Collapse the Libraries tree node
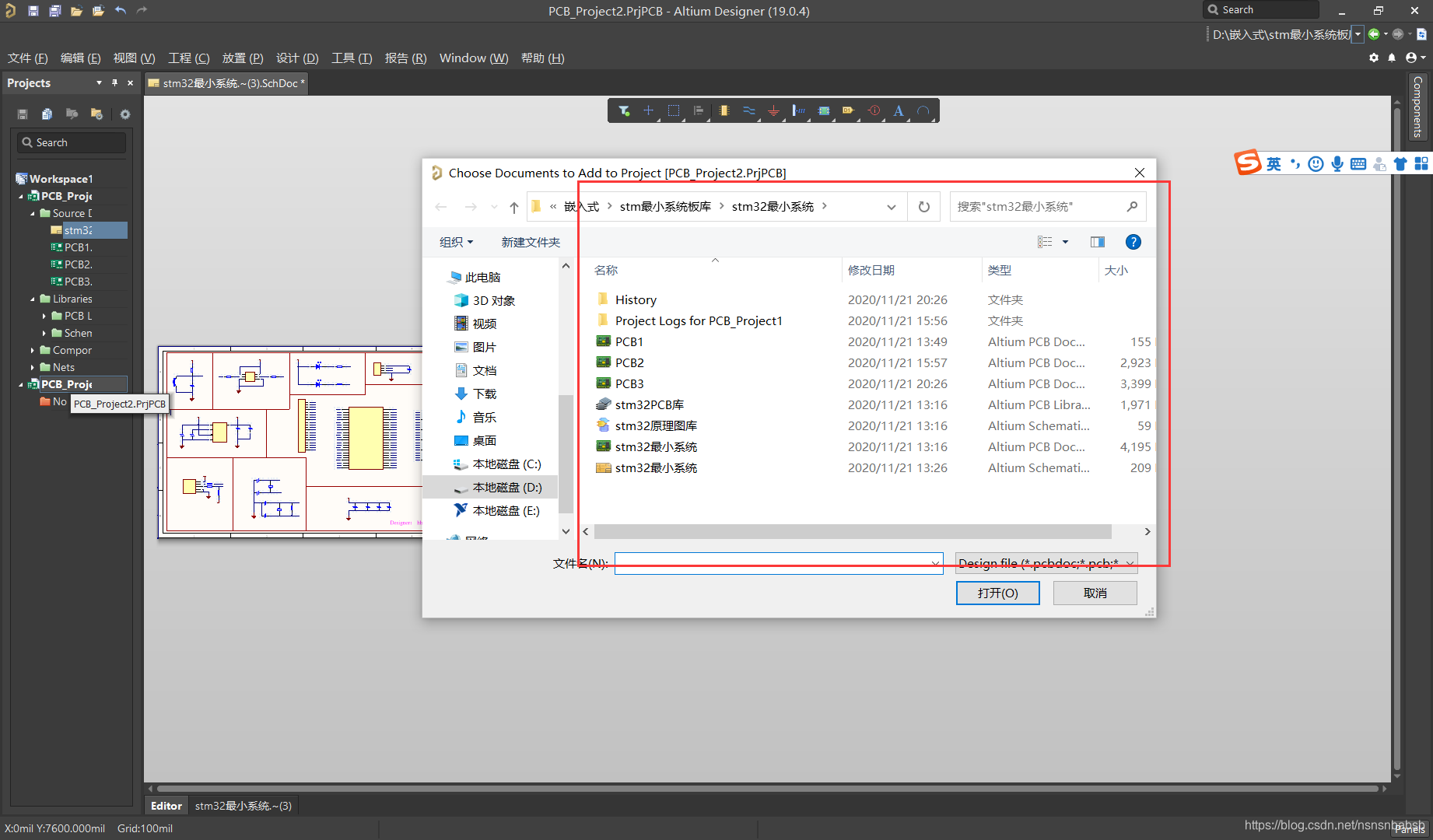This screenshot has height=840, width=1433. pyautogui.click(x=33, y=299)
